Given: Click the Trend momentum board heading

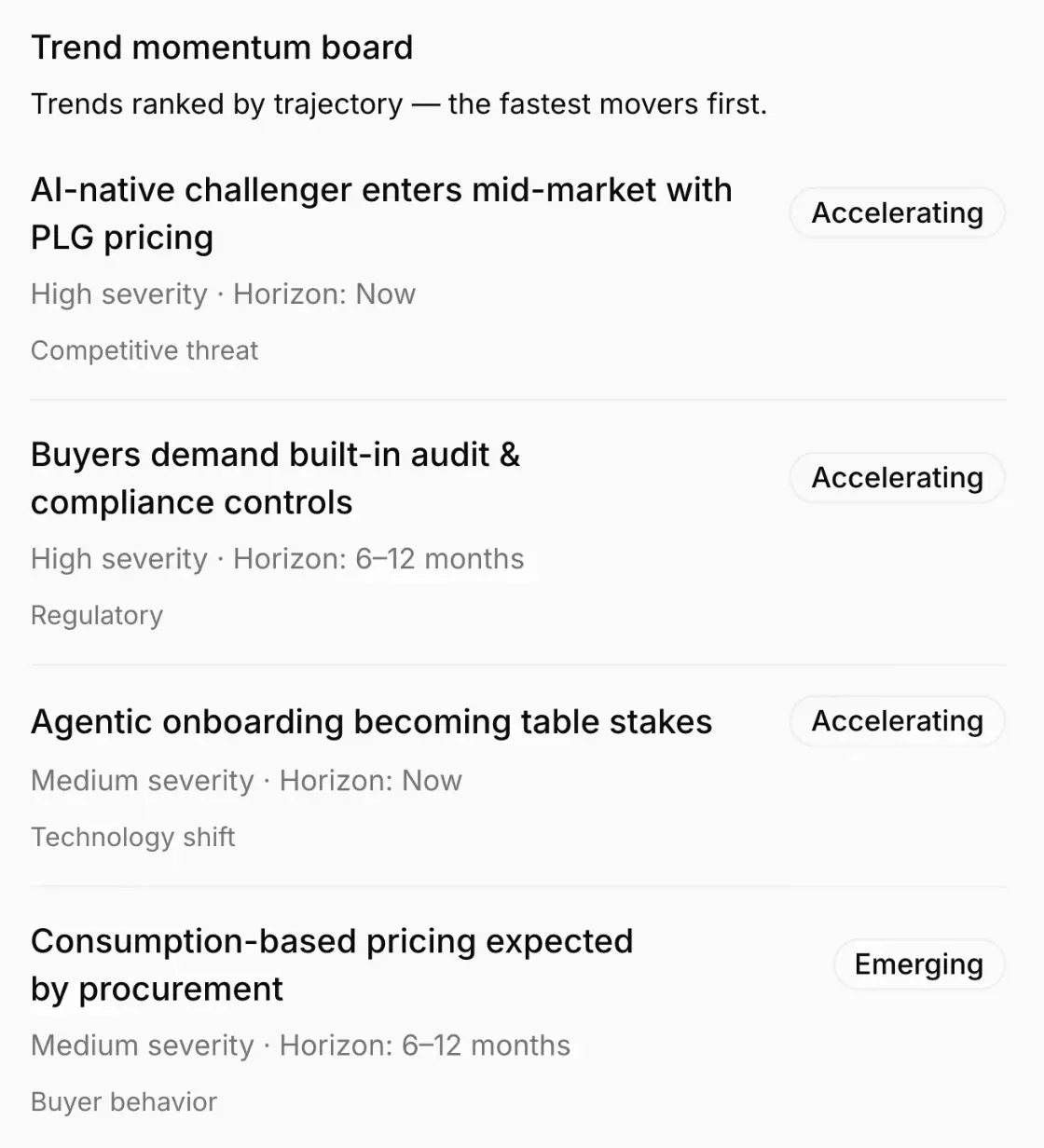Looking at the screenshot, I should 222,48.
